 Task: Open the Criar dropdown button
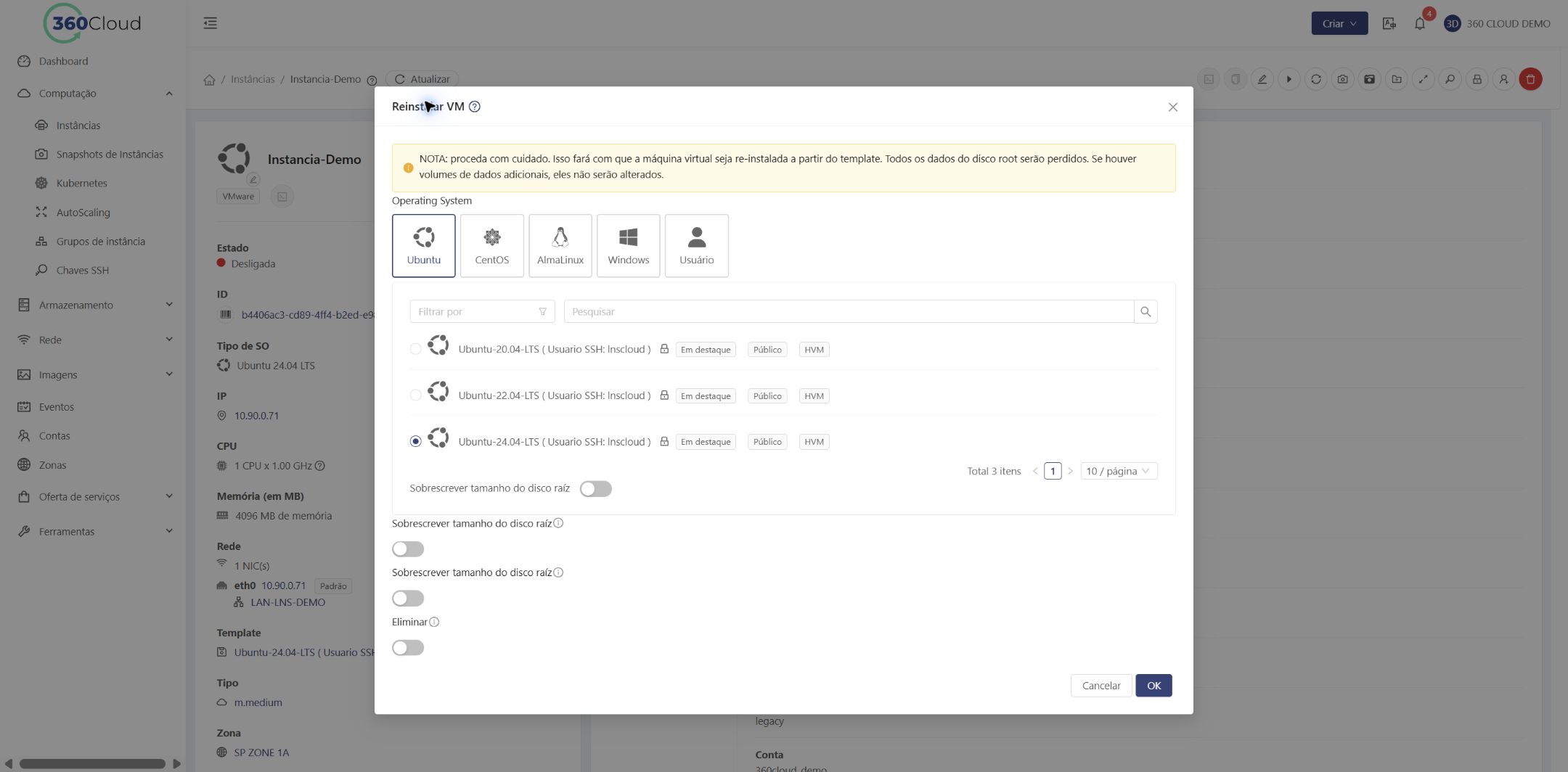point(1339,23)
